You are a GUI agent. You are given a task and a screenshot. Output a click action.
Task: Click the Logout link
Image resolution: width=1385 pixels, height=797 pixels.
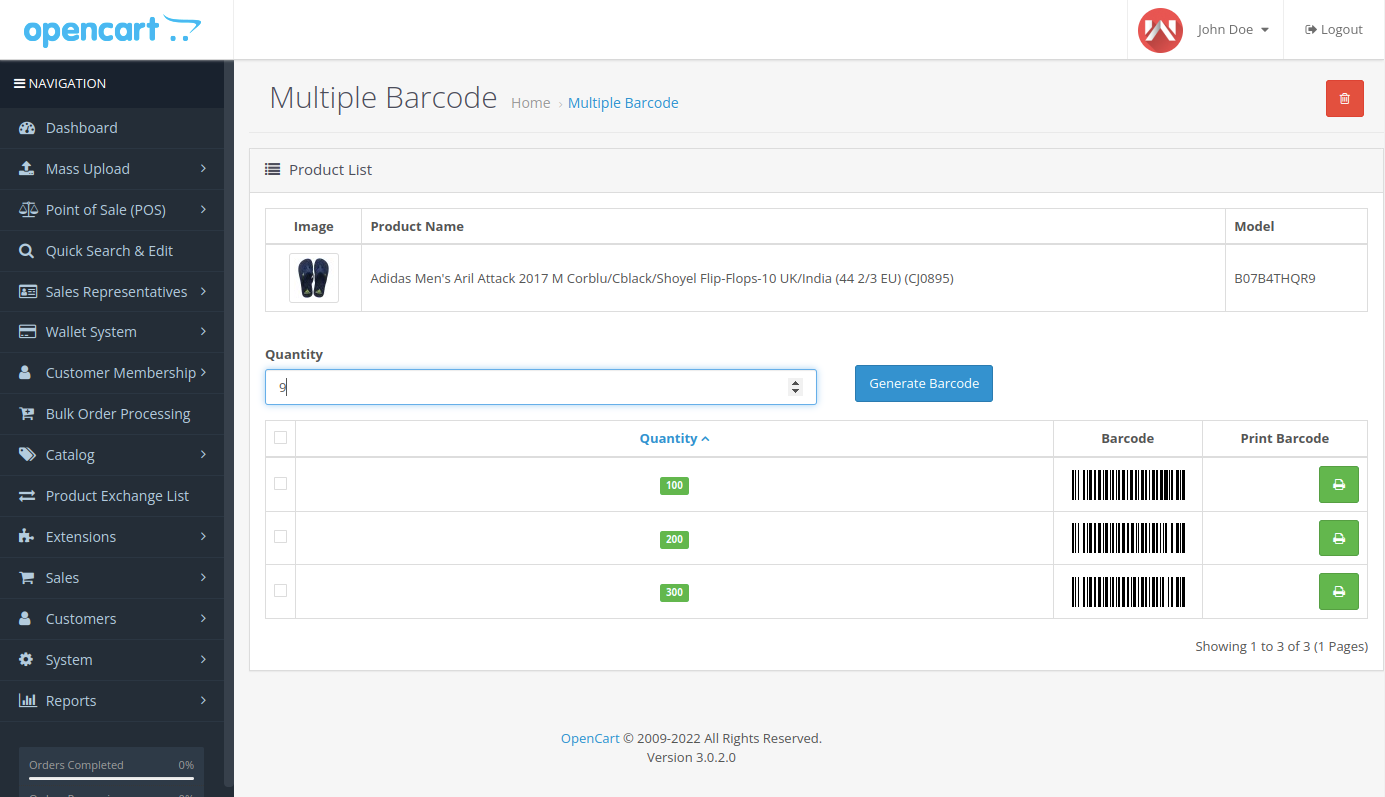click(1334, 30)
